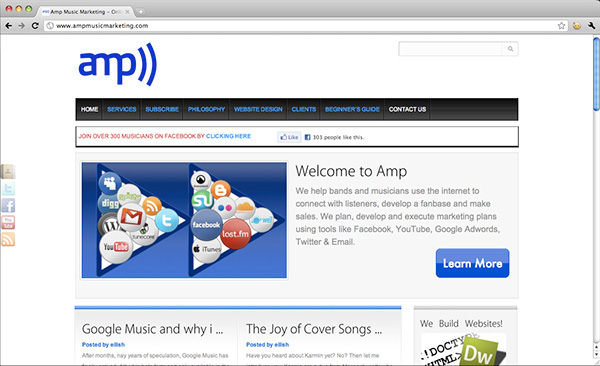Click the contact card icon in the side bar
Viewport: 600px width, 366px height.
click(x=8, y=172)
